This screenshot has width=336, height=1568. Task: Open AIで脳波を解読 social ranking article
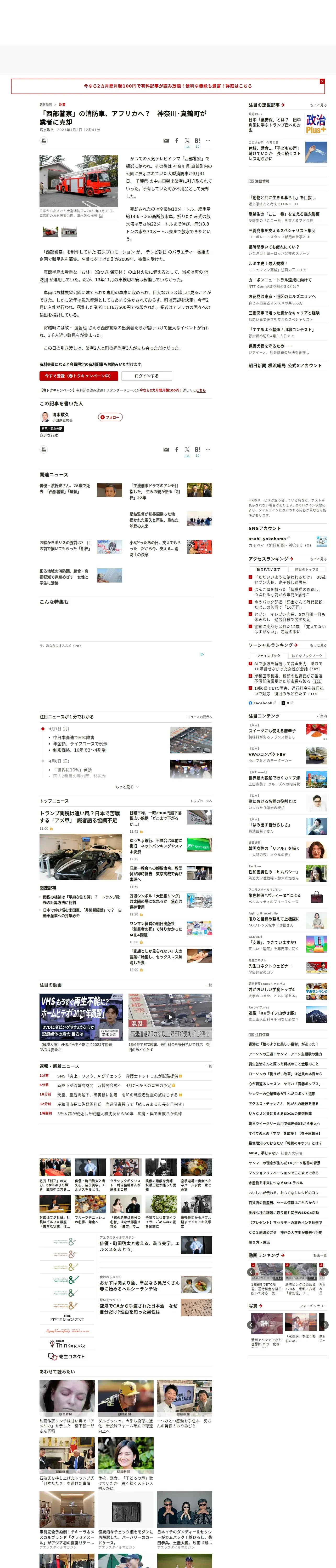tap(288, 666)
